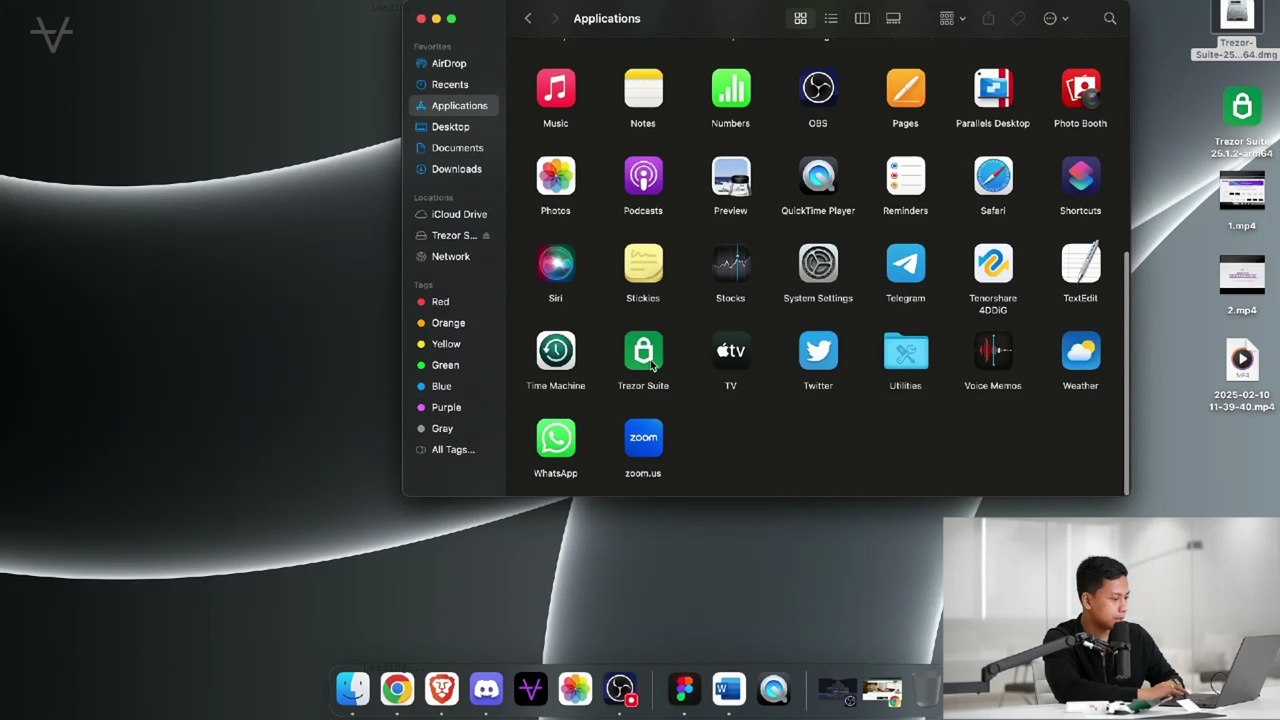
Task: Open the Trezor Suite application
Action: point(643,352)
